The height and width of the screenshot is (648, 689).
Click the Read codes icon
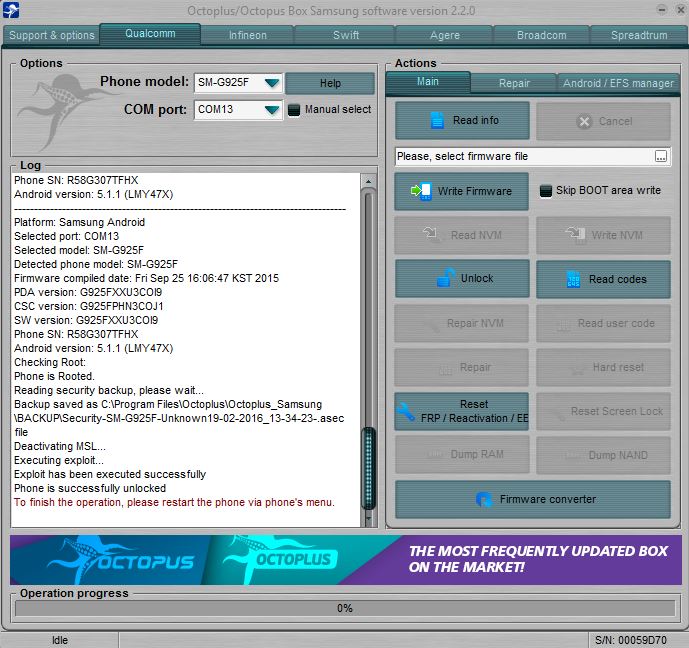[x=573, y=279]
